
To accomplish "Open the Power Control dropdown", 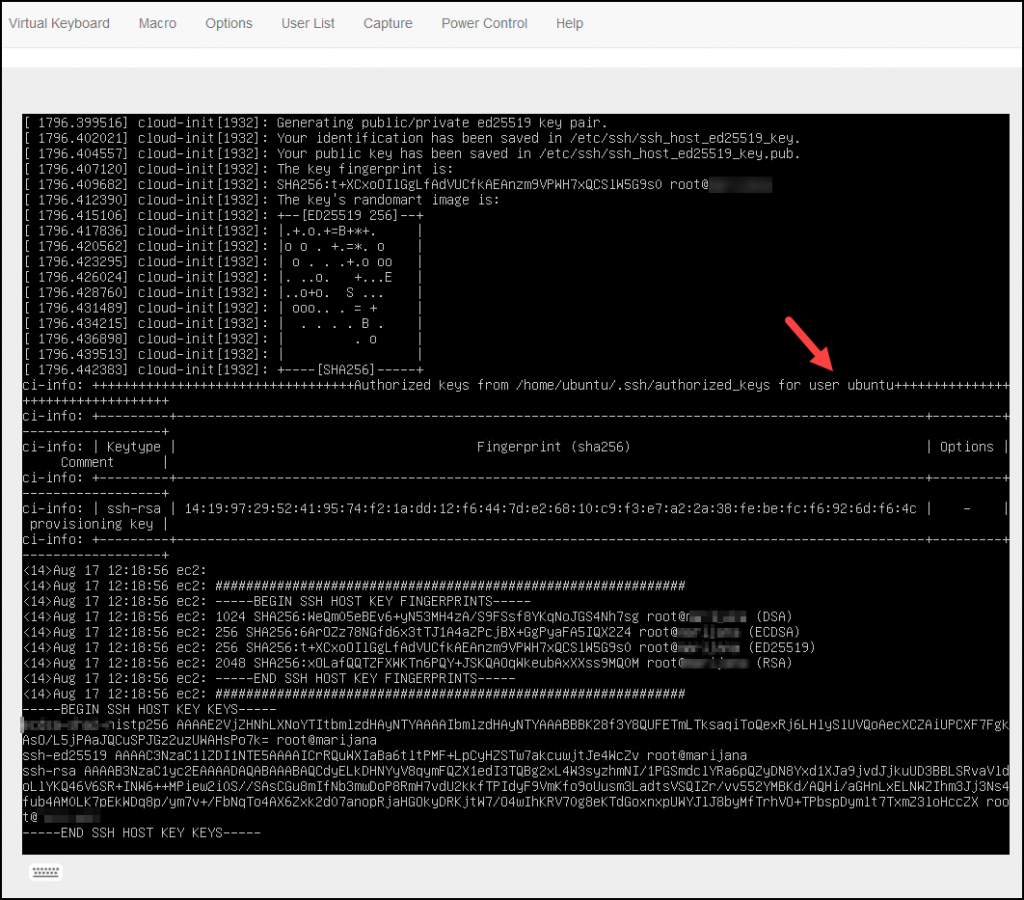I will coord(484,23).
